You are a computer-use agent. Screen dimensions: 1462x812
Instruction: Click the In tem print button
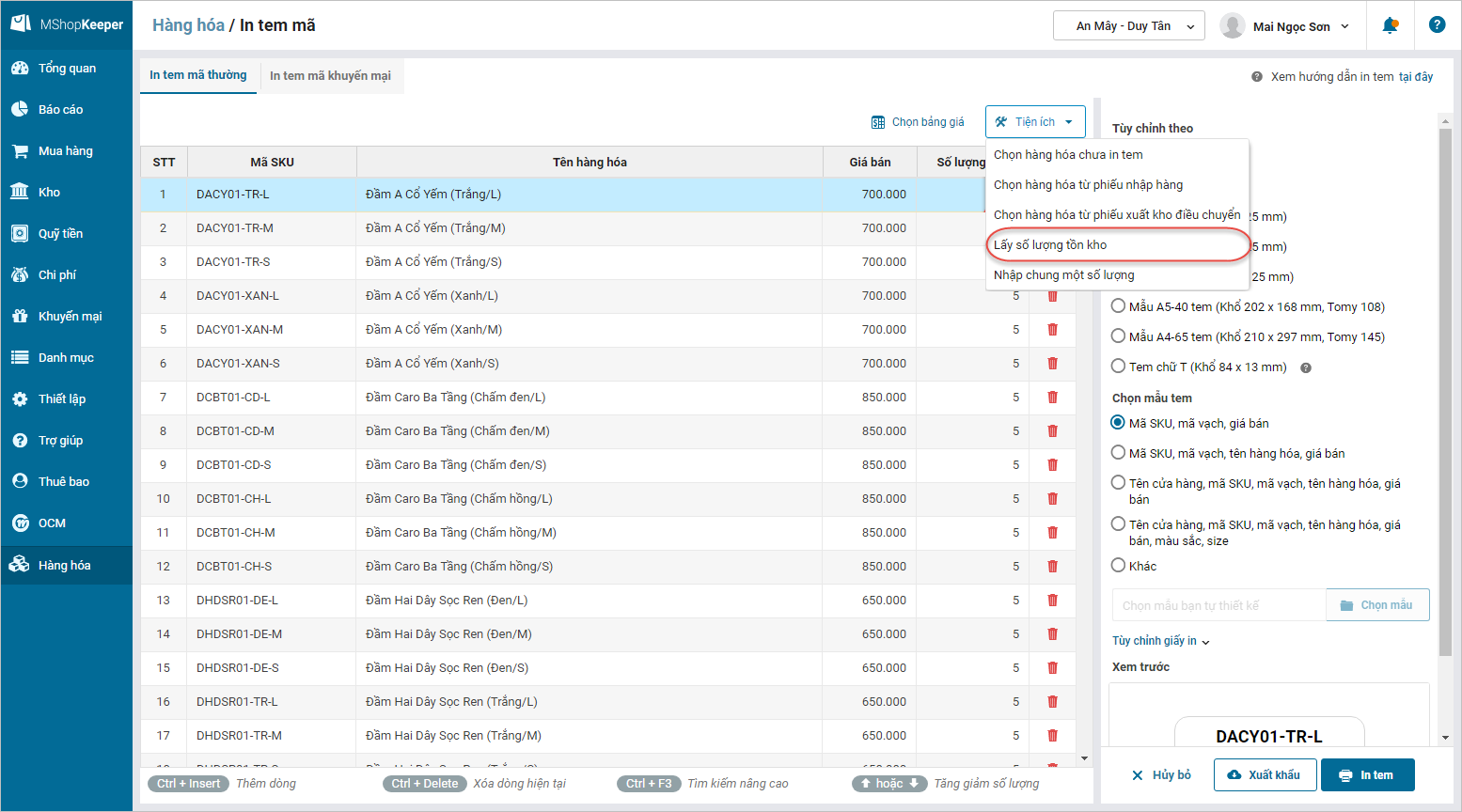[1367, 775]
